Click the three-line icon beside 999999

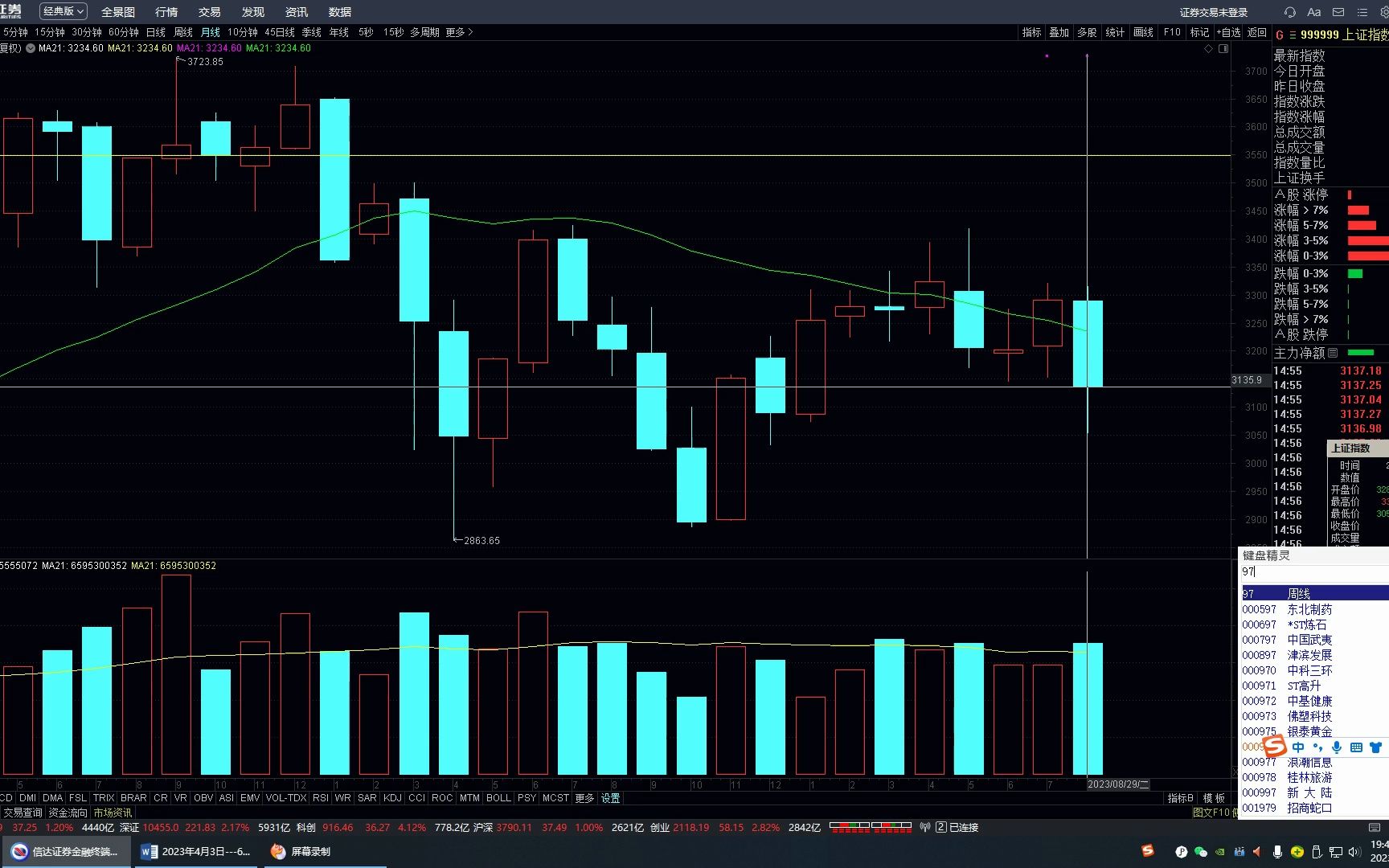click(x=1293, y=35)
